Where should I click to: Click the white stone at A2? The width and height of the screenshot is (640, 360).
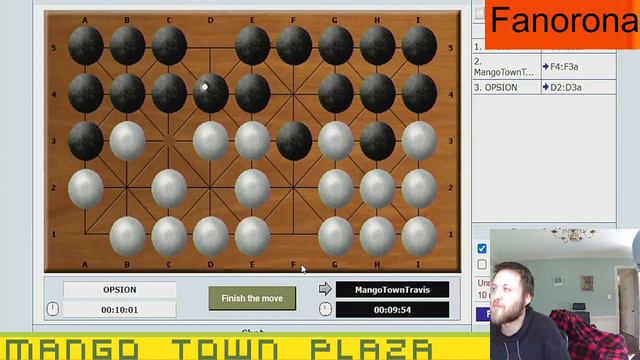click(x=86, y=189)
